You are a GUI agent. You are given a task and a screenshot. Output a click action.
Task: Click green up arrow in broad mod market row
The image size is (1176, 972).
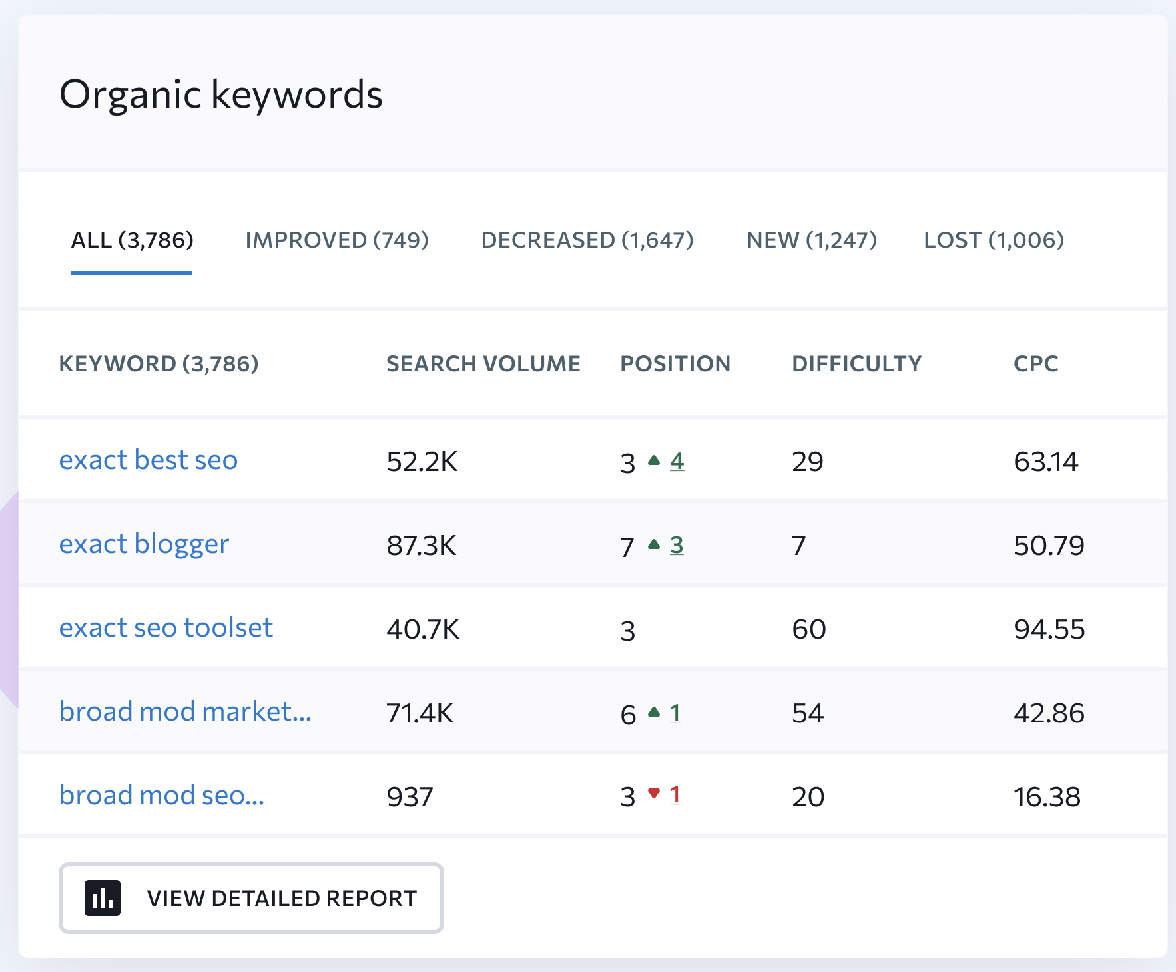pos(654,712)
